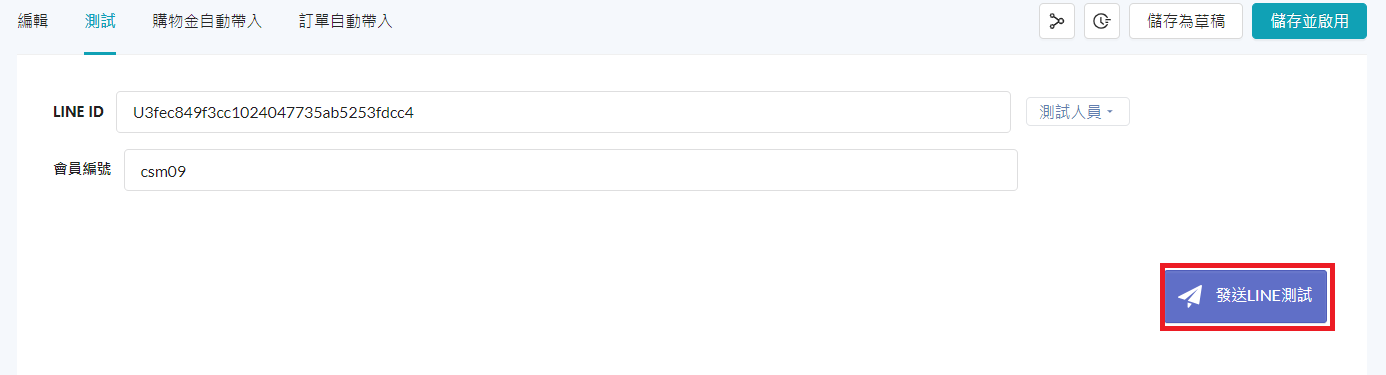Switch to the 編輯 tab
Viewport: 1386px width, 375px height.
click(33, 21)
